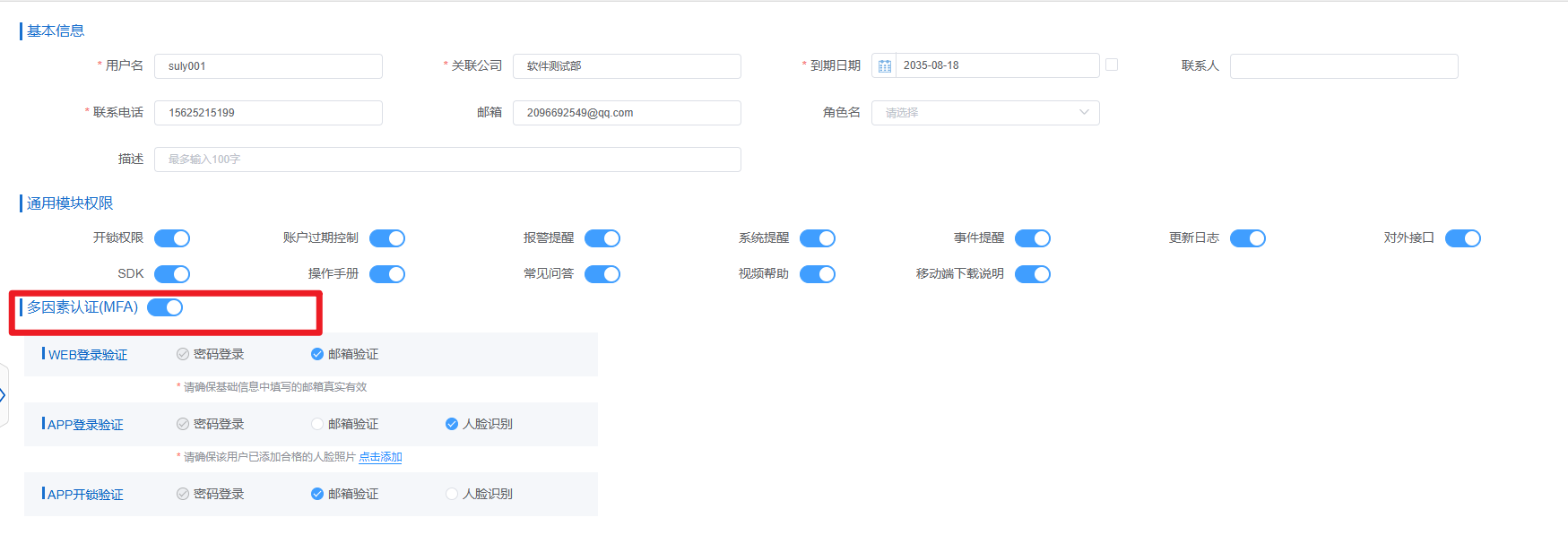Toggle the 开锁权限 switch
The image size is (1568, 535).
(x=172, y=238)
